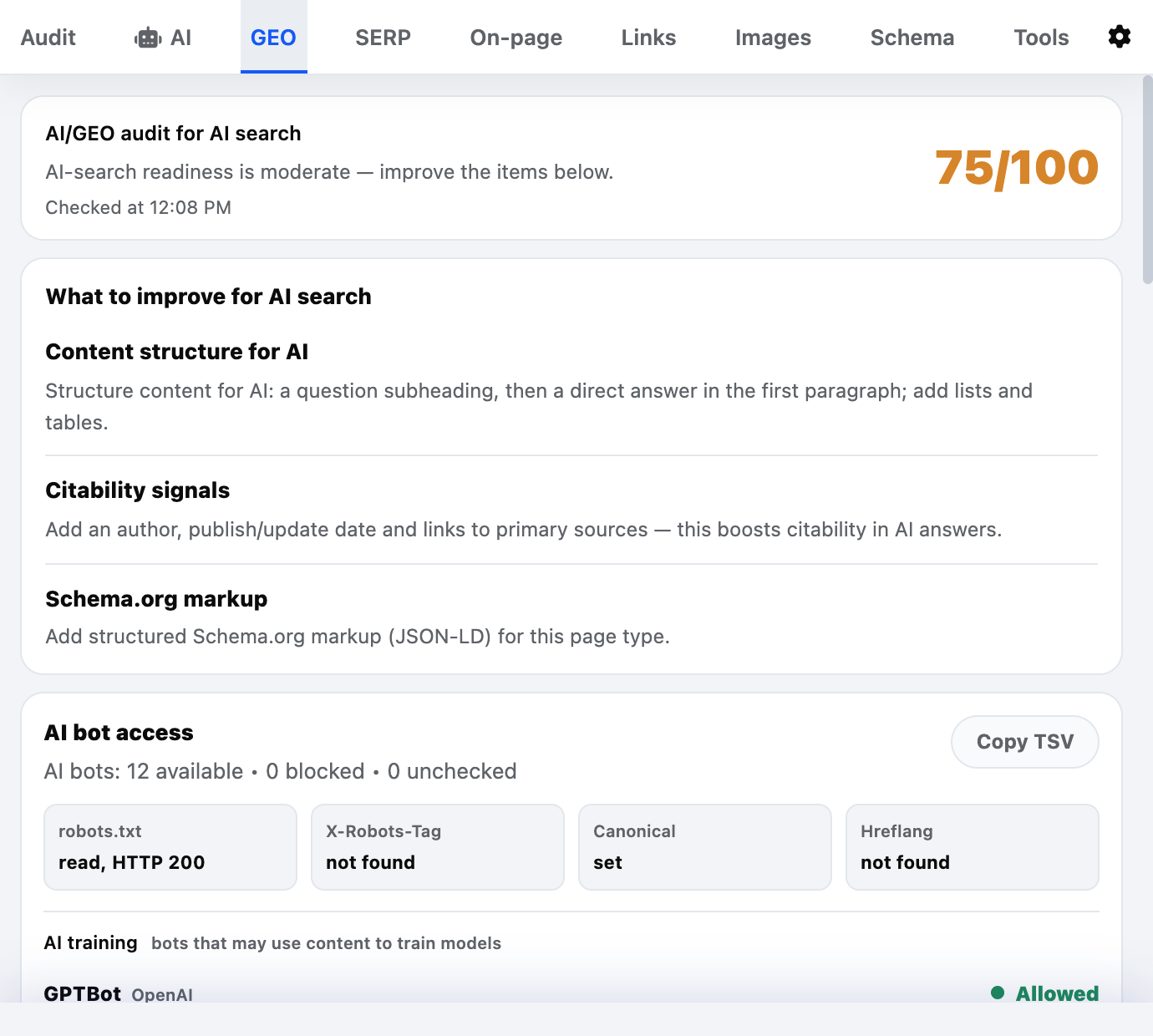Click the 'Content structure for AI' heading
Screen dimensions: 1153x1036
click(177, 352)
